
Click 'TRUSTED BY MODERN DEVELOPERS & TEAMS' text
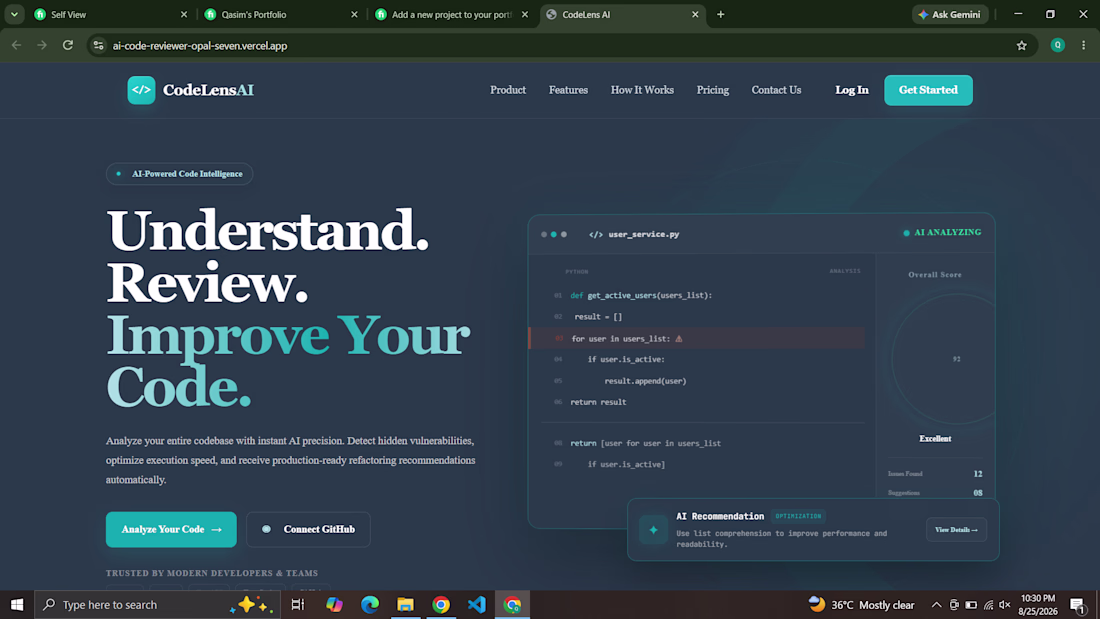click(x=212, y=573)
